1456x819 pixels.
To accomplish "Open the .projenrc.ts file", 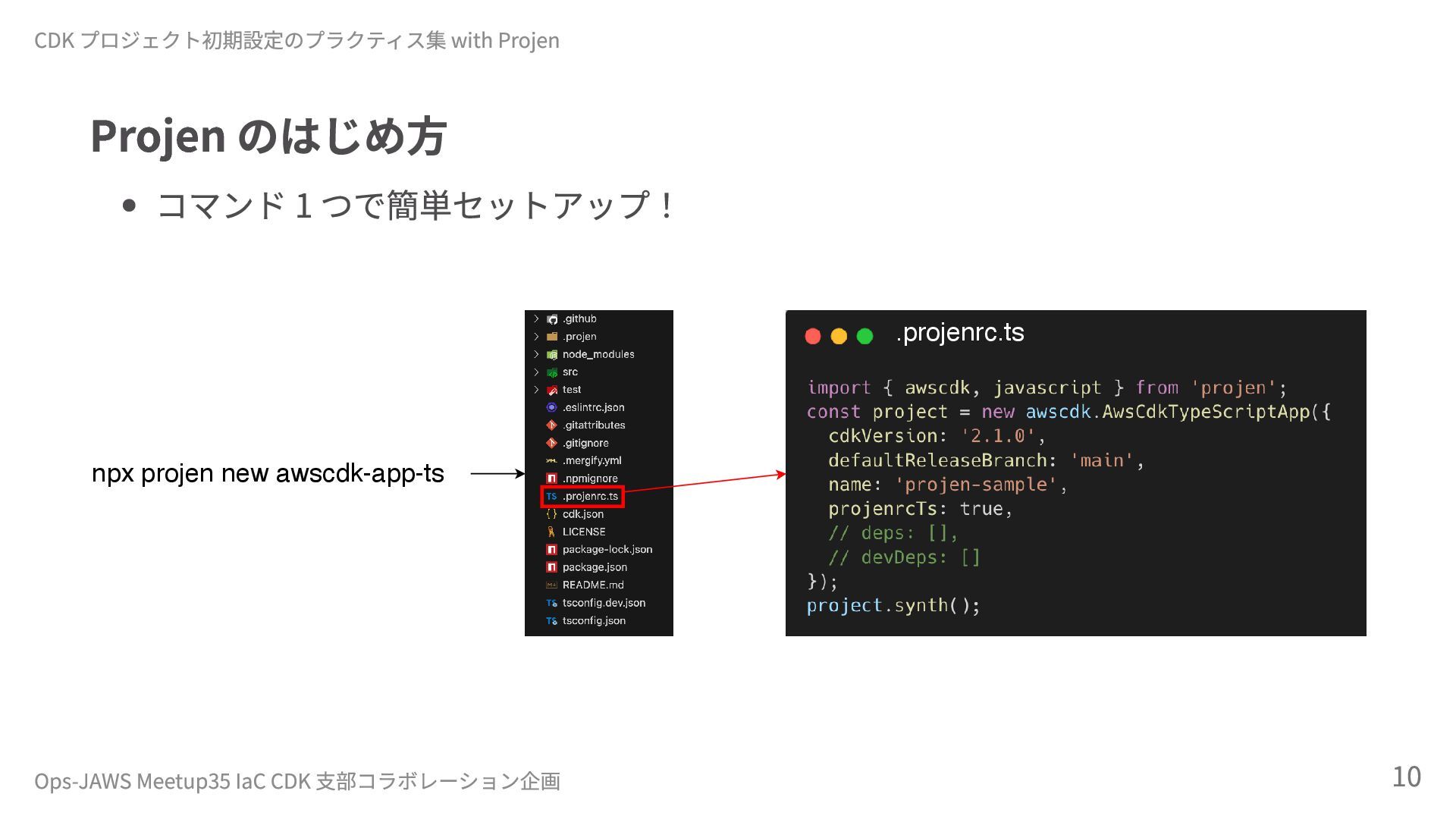I will coord(590,496).
